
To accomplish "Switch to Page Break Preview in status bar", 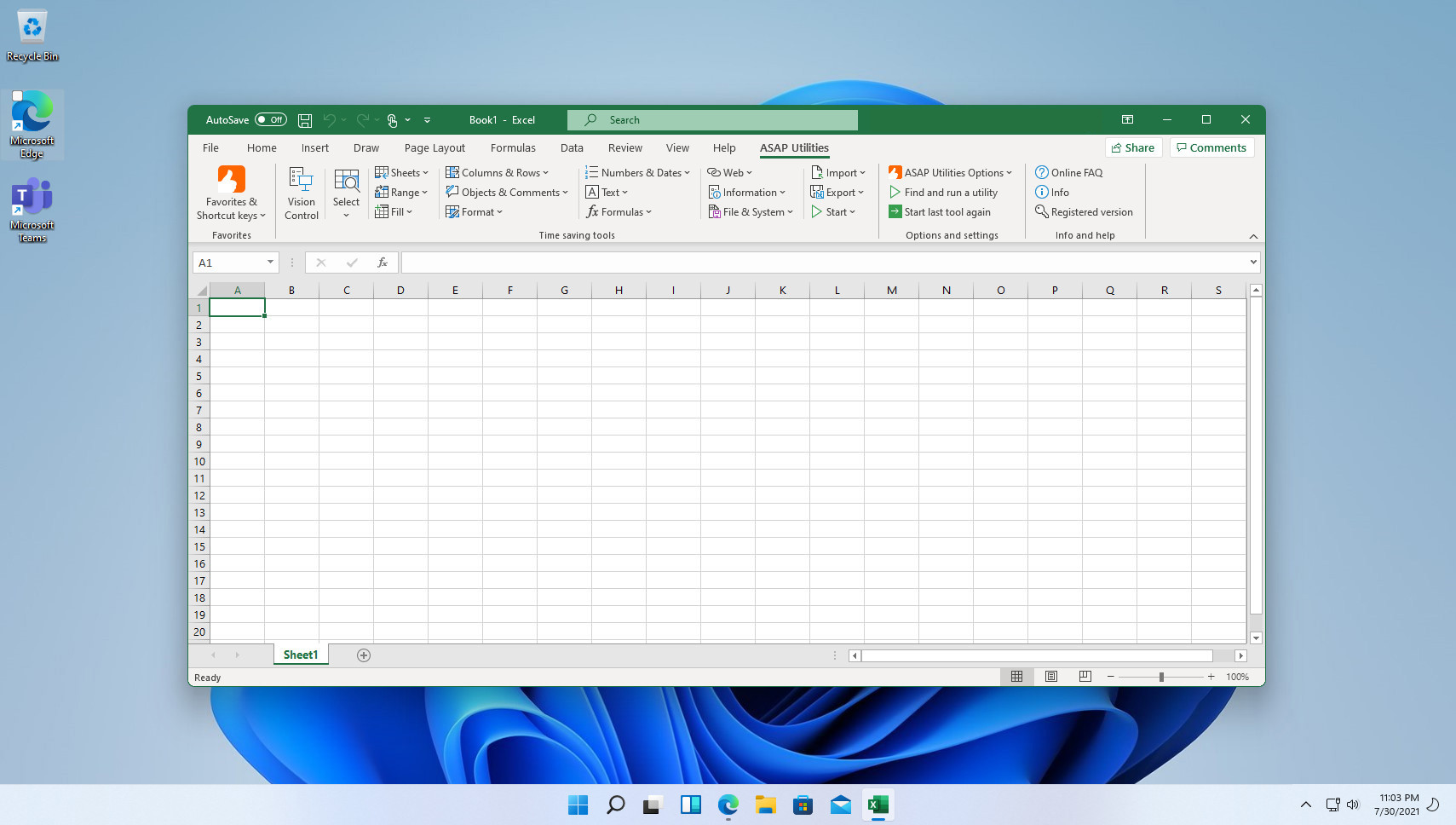I will (x=1085, y=676).
